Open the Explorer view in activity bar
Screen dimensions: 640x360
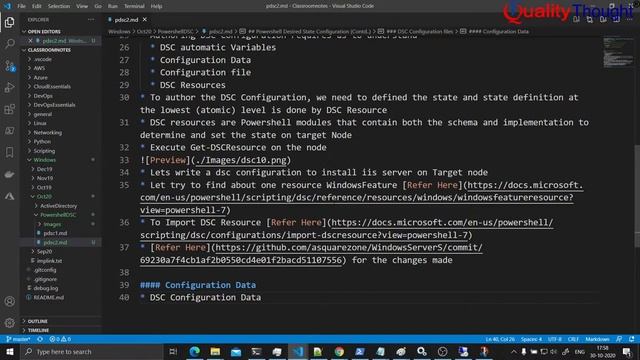[x=9, y=22]
